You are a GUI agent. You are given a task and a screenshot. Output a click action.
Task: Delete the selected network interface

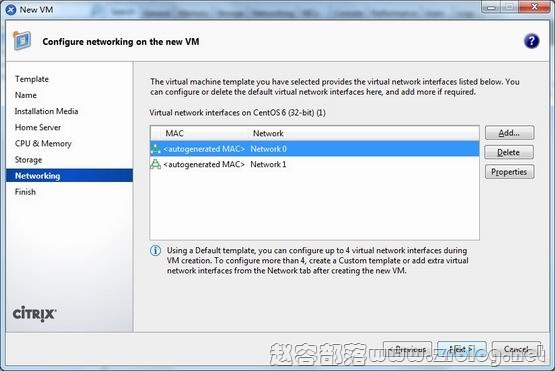[509, 152]
